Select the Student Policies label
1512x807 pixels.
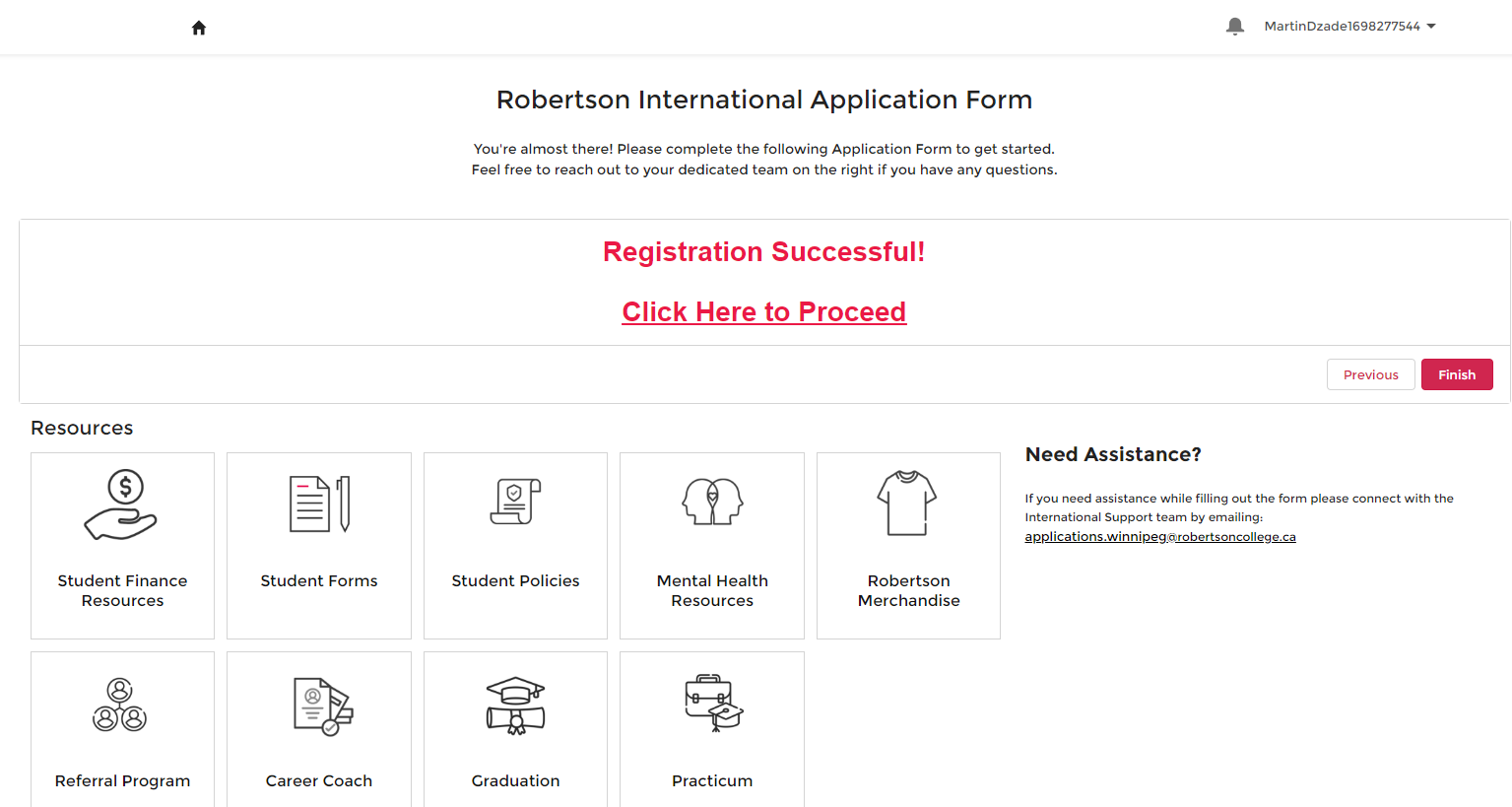(x=515, y=580)
